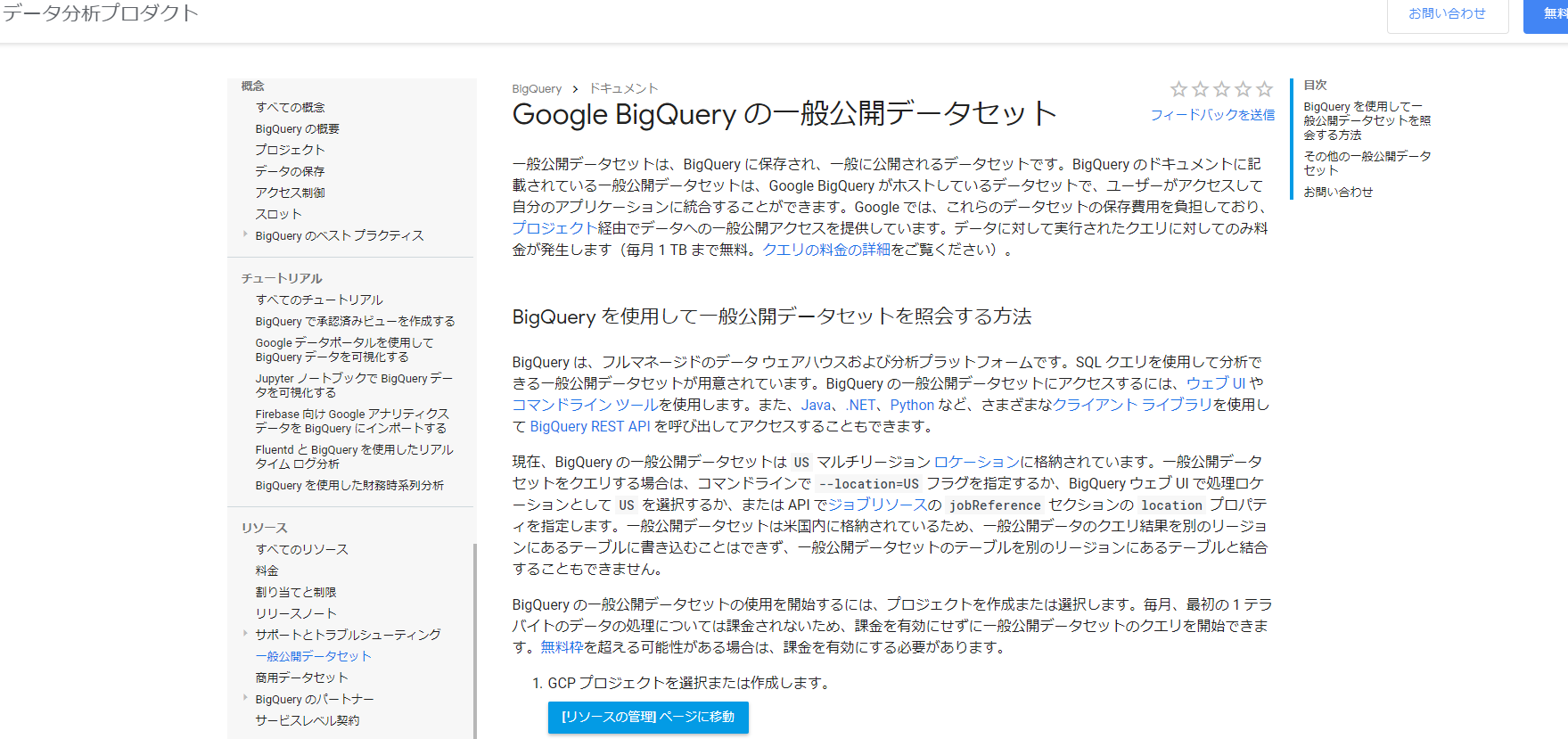Open the .NET client library link
1568x739 pixels.
pos(860,405)
